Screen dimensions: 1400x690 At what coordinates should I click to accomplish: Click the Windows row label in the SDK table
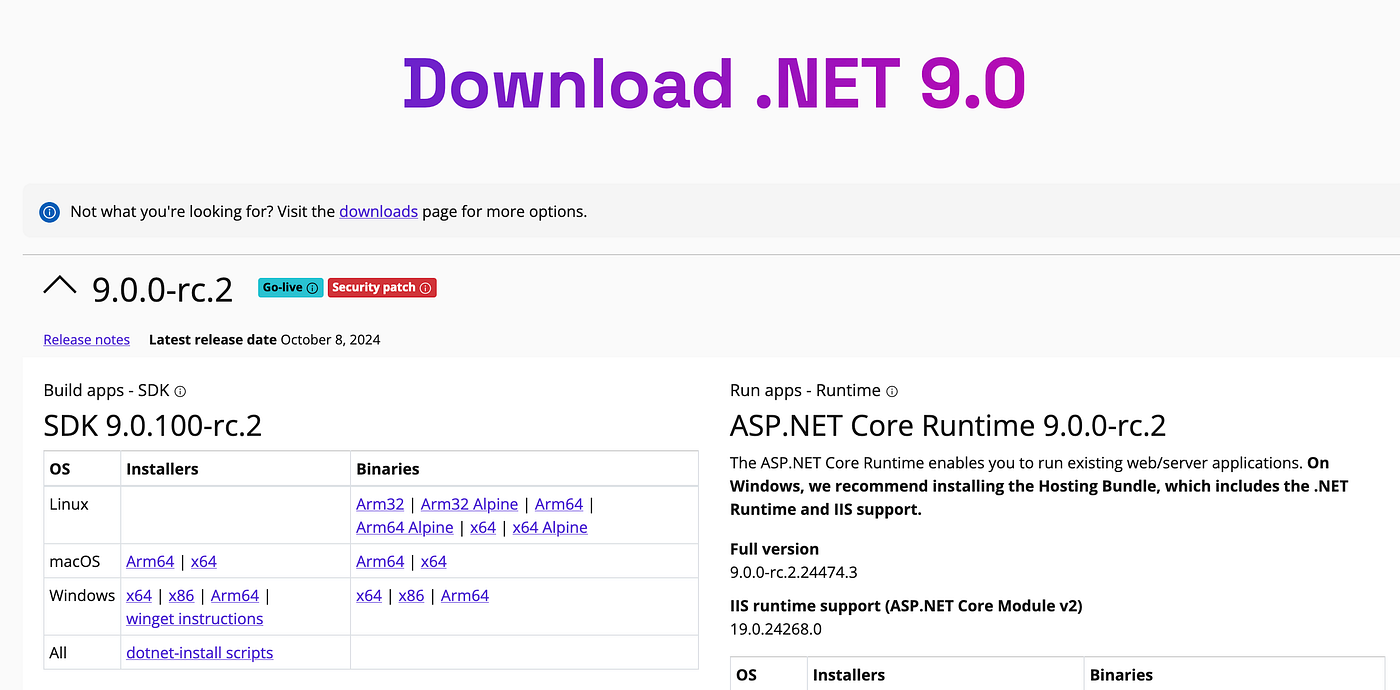tap(82, 596)
